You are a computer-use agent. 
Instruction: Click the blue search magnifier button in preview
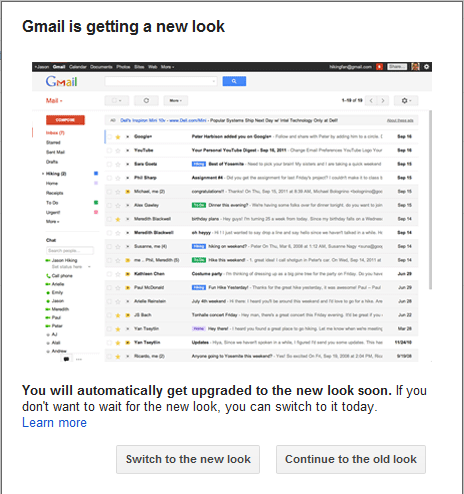234,81
